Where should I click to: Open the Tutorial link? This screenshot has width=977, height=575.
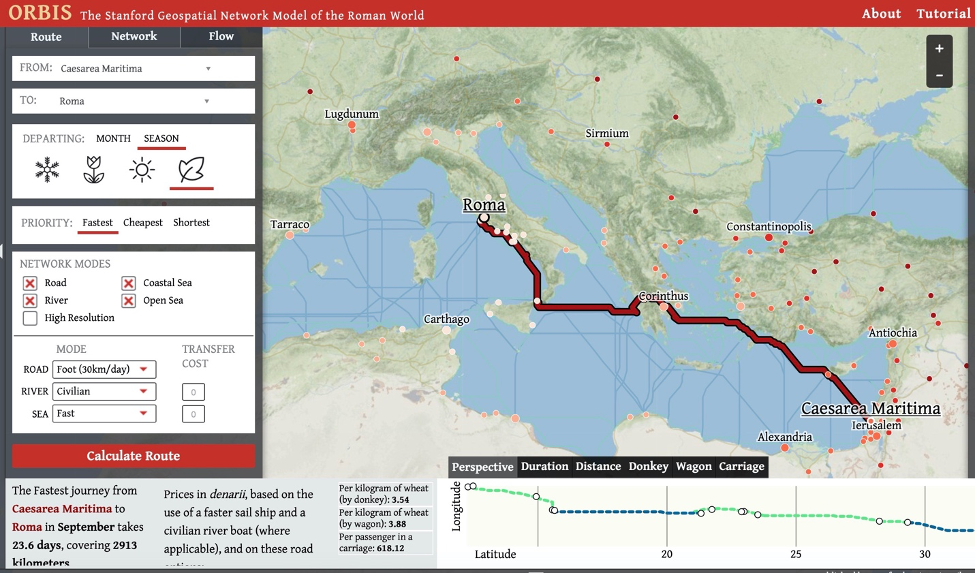[943, 14]
